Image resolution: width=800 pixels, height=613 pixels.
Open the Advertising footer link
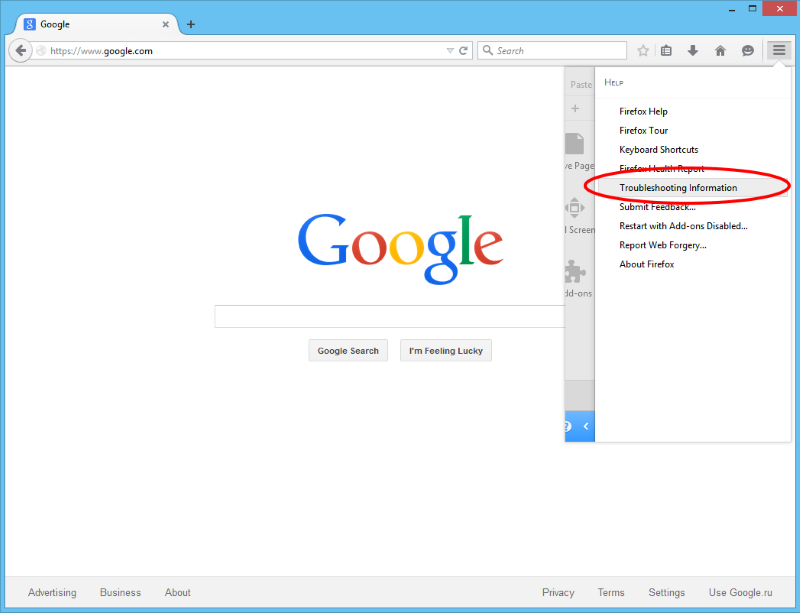[x=52, y=592]
